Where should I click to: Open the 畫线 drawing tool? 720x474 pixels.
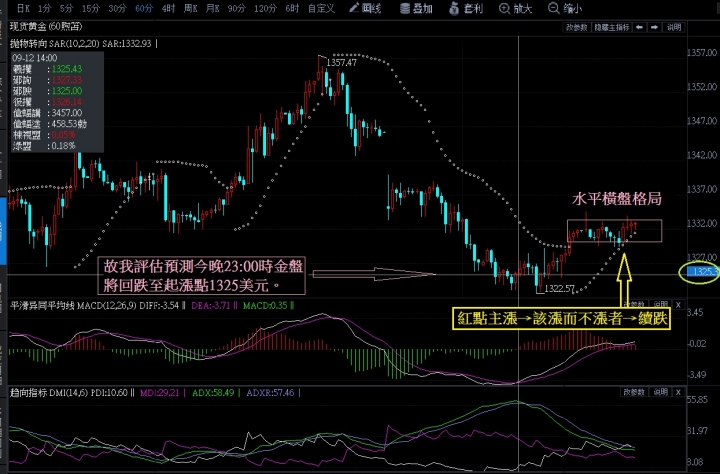[x=368, y=8]
